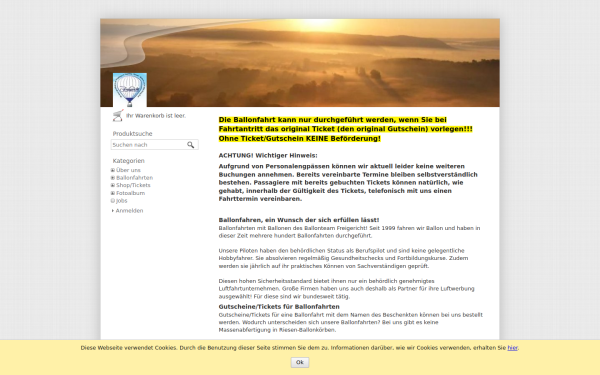This screenshot has height=375, width=600.
Task: Click 'Ihr Warenkorb ist leer.' text
Action: [x=156, y=116]
